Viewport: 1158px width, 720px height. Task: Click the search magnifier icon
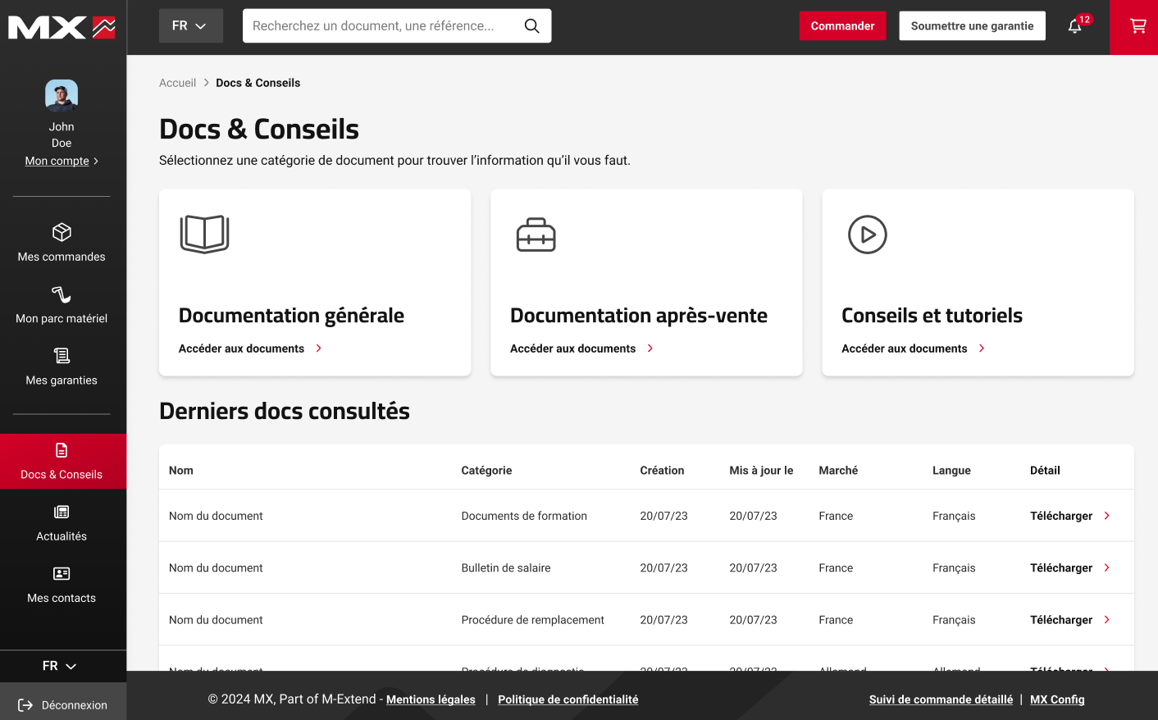531,25
